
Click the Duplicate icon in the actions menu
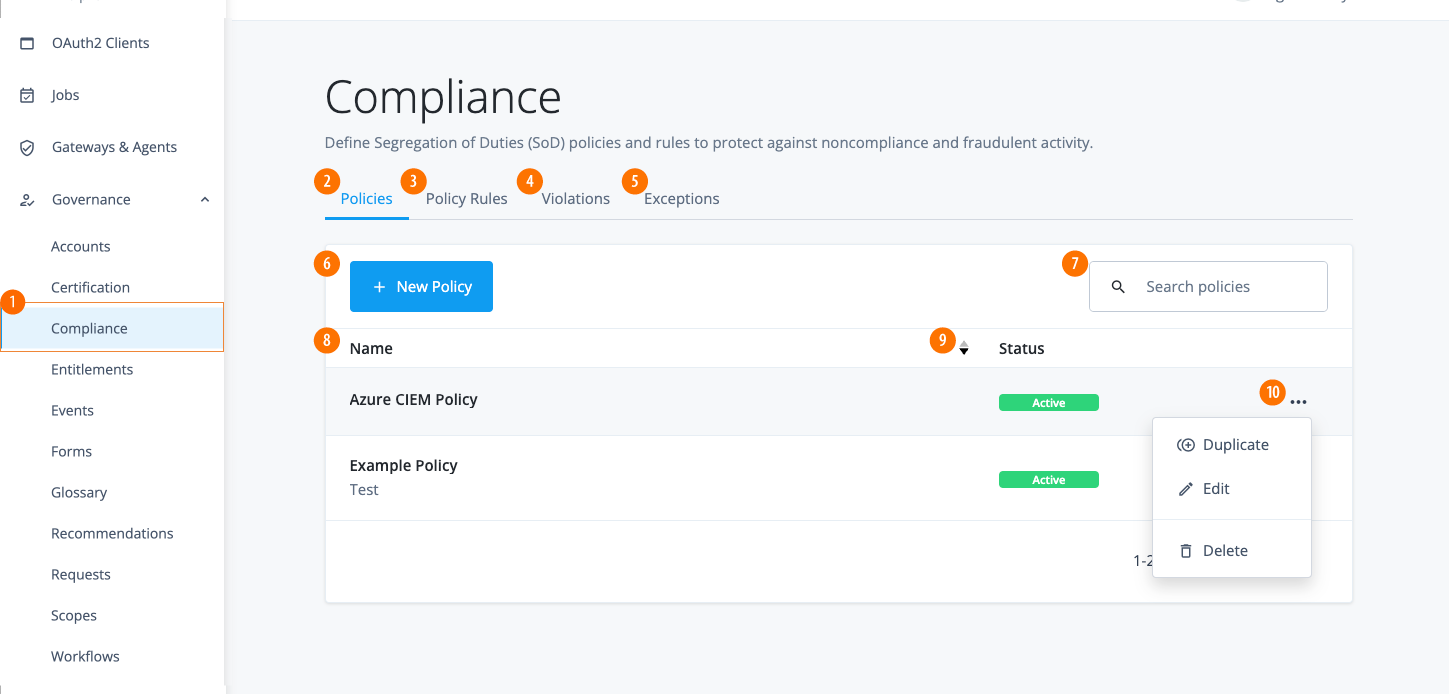click(1186, 444)
